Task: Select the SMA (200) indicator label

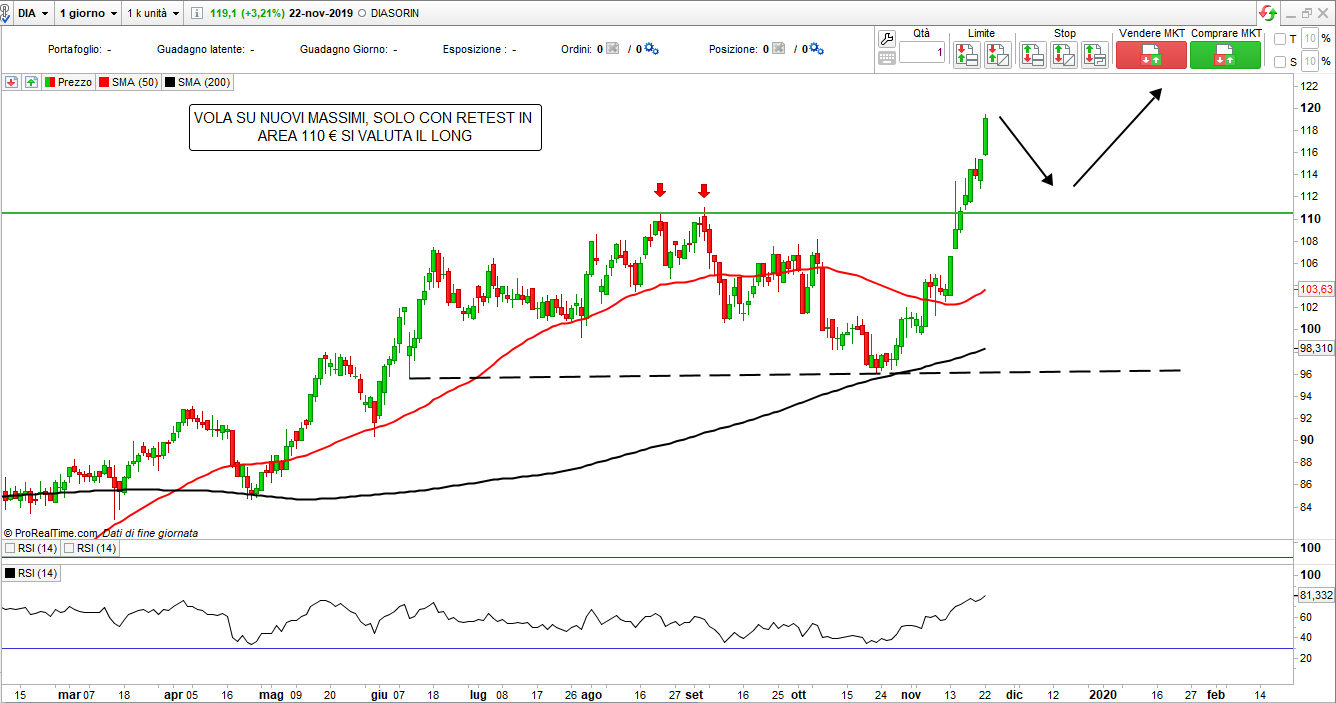Action: click(x=196, y=82)
